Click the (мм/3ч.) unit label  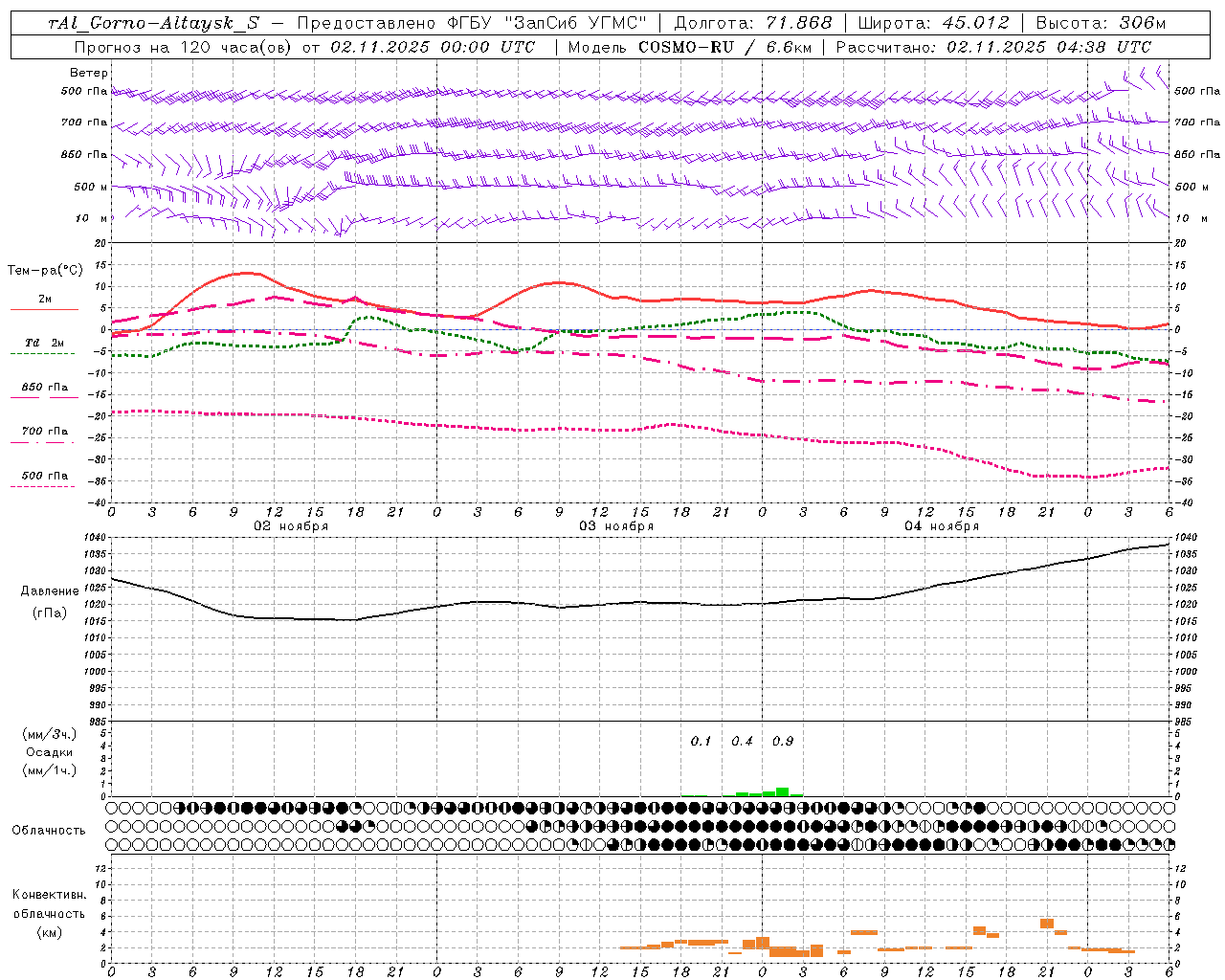pyautogui.click(x=50, y=734)
